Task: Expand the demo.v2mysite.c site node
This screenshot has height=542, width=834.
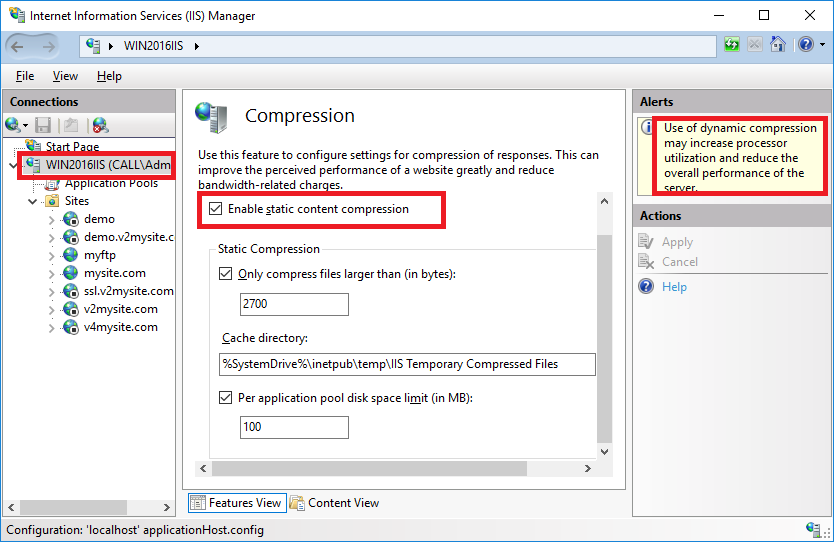Action: (x=52, y=238)
